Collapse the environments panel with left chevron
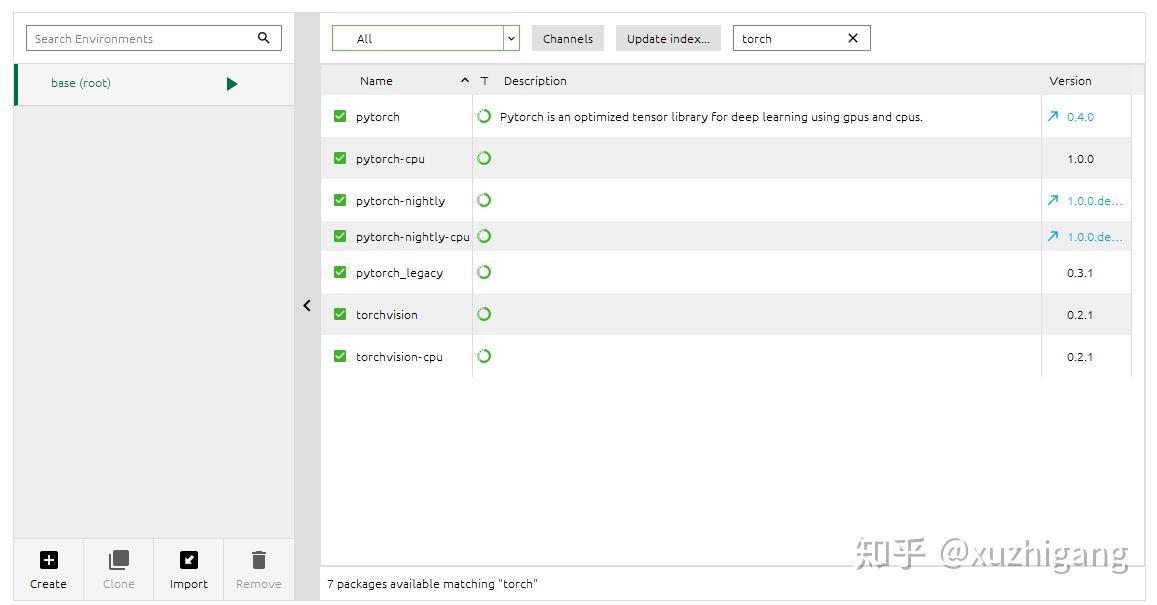Image resolution: width=1157 pixels, height=605 pixels. (307, 305)
